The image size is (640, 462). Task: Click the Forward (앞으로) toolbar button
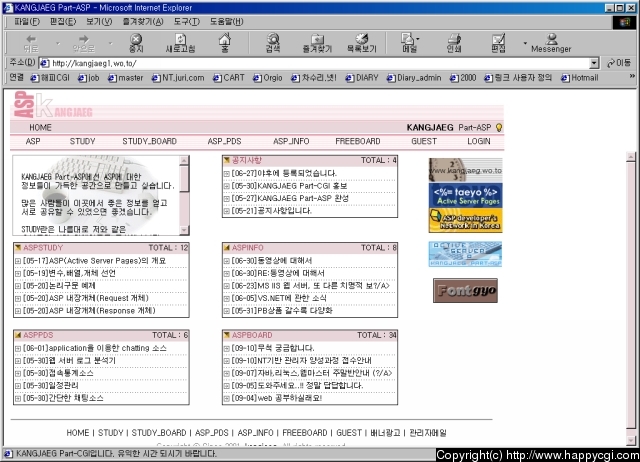(84, 43)
